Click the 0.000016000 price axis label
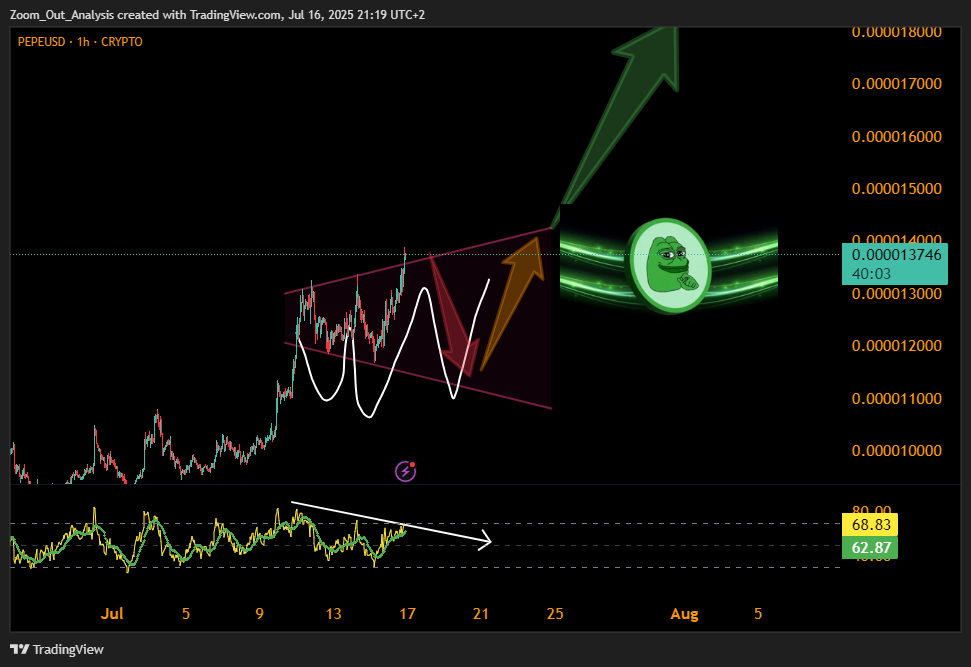This screenshot has height=667, width=971. pos(896,136)
